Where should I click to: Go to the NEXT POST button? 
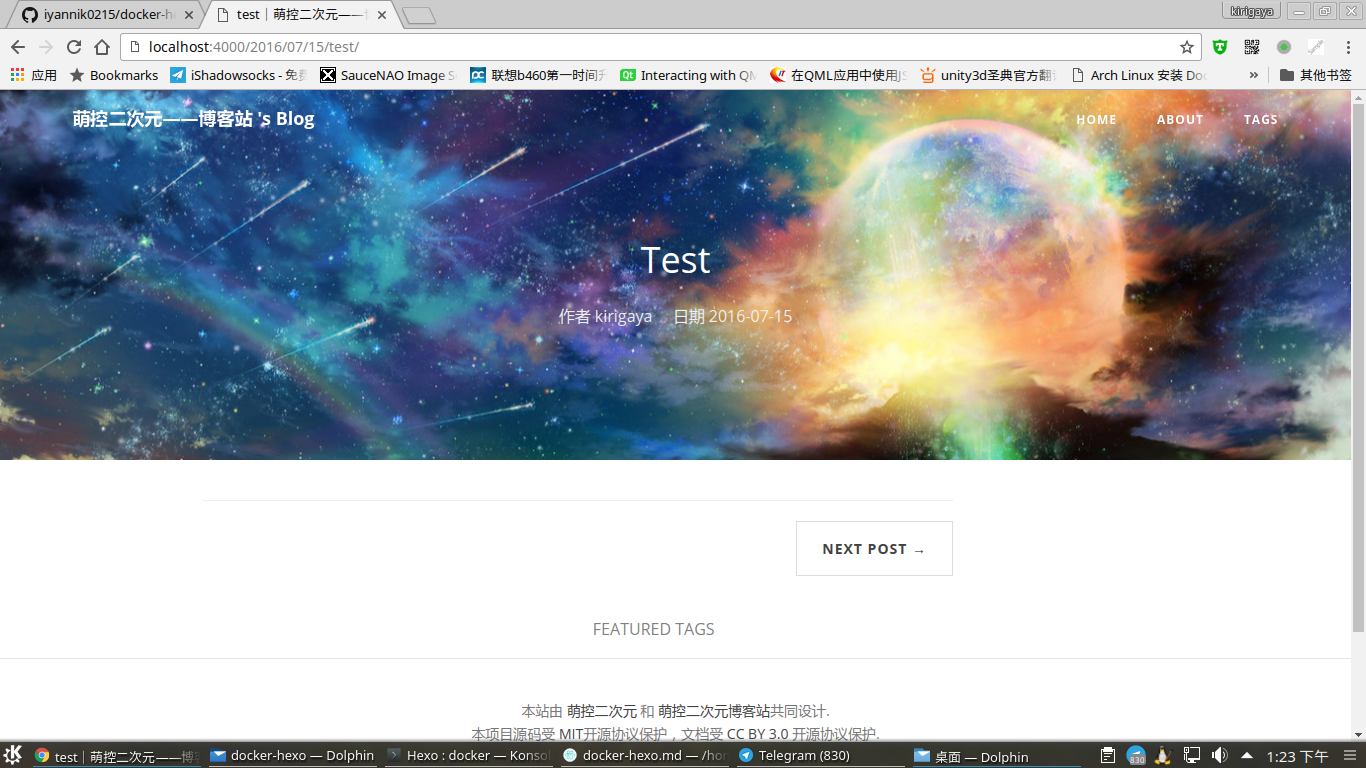coord(874,548)
